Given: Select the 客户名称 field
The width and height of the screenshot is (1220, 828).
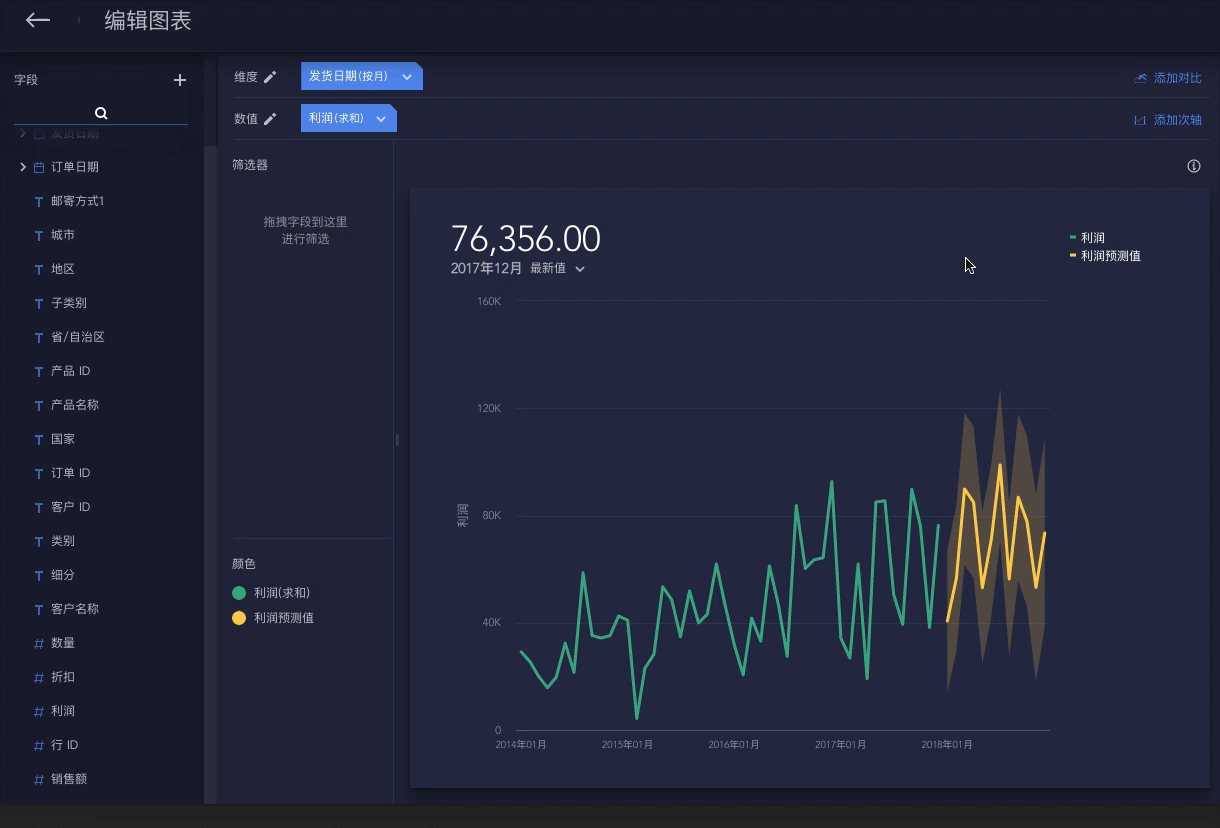Looking at the screenshot, I should pyautogui.click(x=75, y=609).
